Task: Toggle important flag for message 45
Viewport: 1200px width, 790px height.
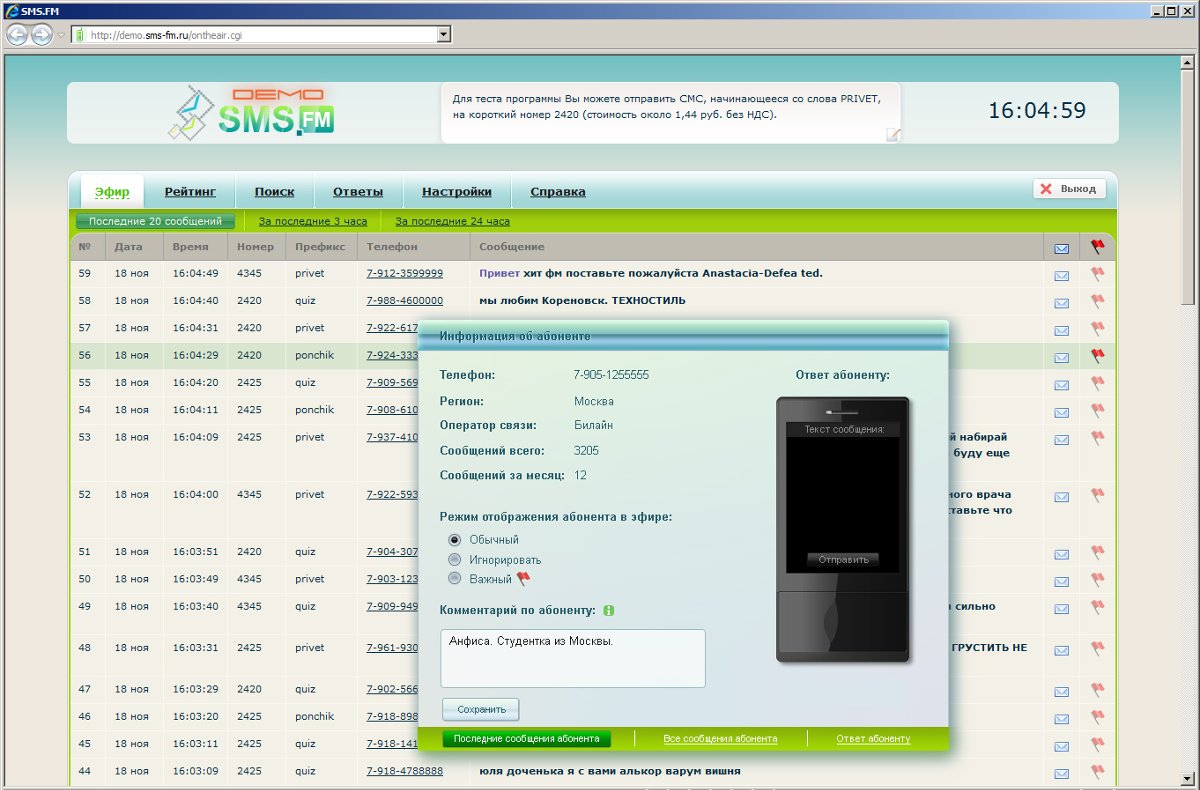Action: 1097,745
